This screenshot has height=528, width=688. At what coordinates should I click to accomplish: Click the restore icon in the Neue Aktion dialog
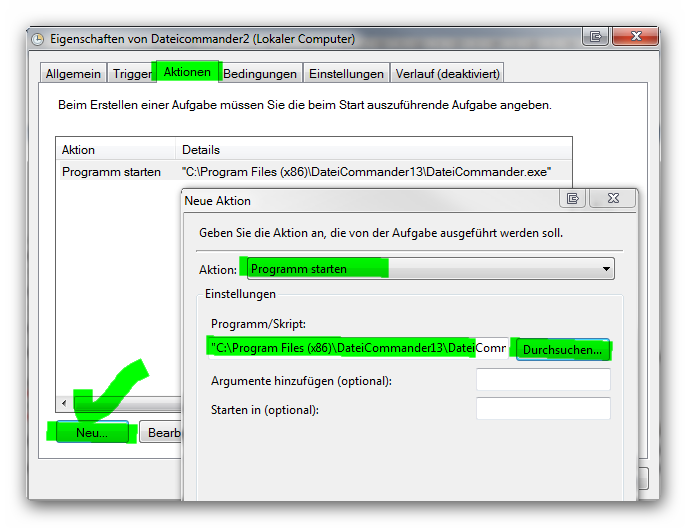(573, 199)
